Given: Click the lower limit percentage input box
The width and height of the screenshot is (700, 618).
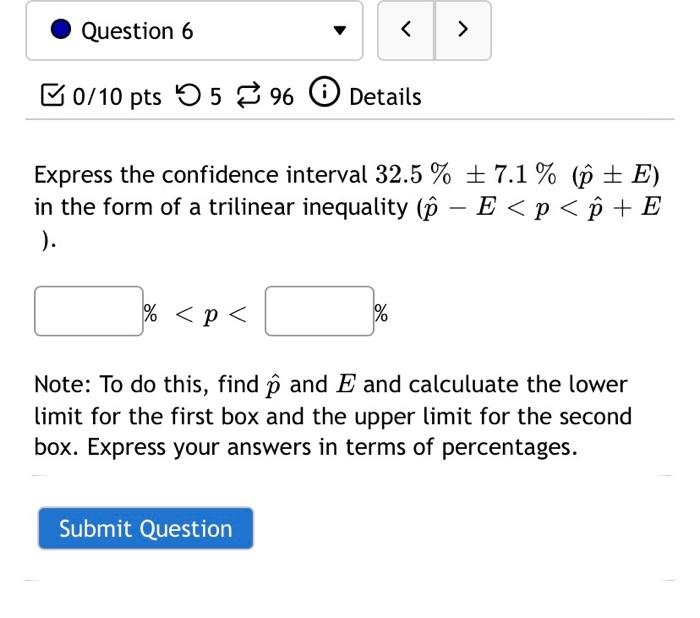Looking at the screenshot, I should (89, 311).
